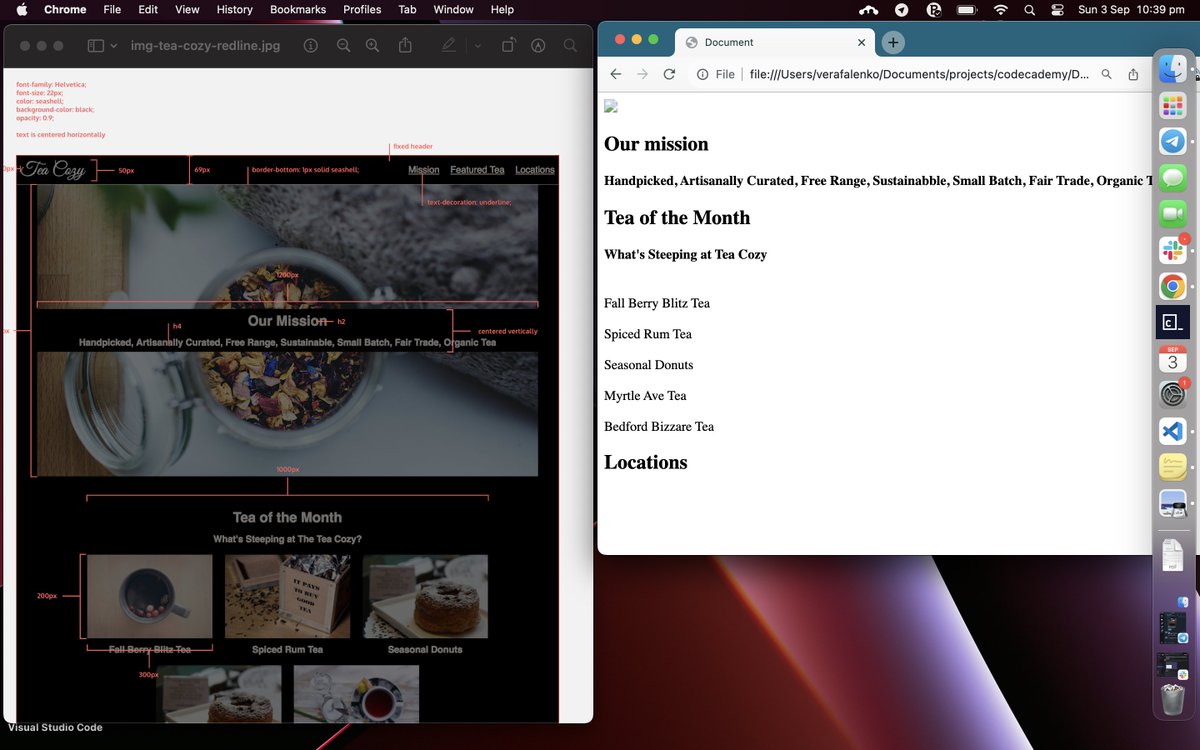Open the Help menu

[502, 9]
